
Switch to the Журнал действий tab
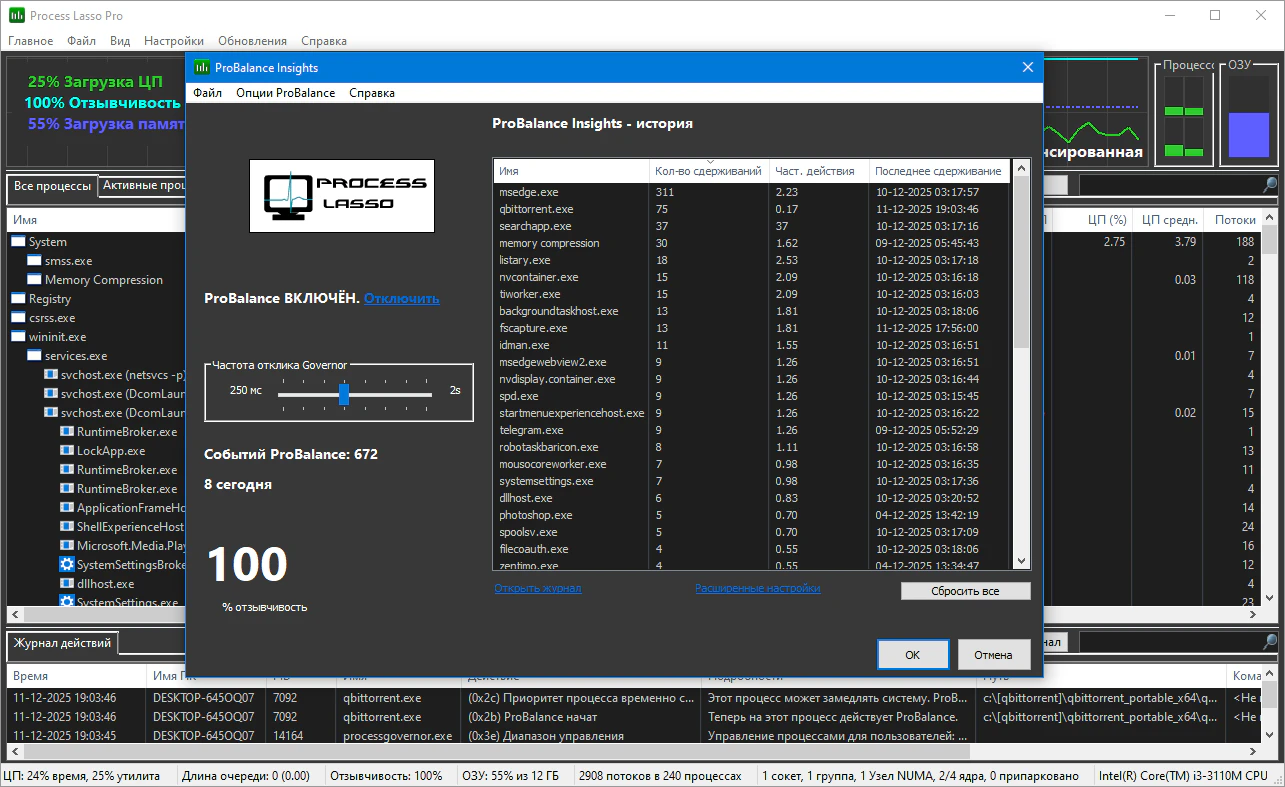point(62,642)
